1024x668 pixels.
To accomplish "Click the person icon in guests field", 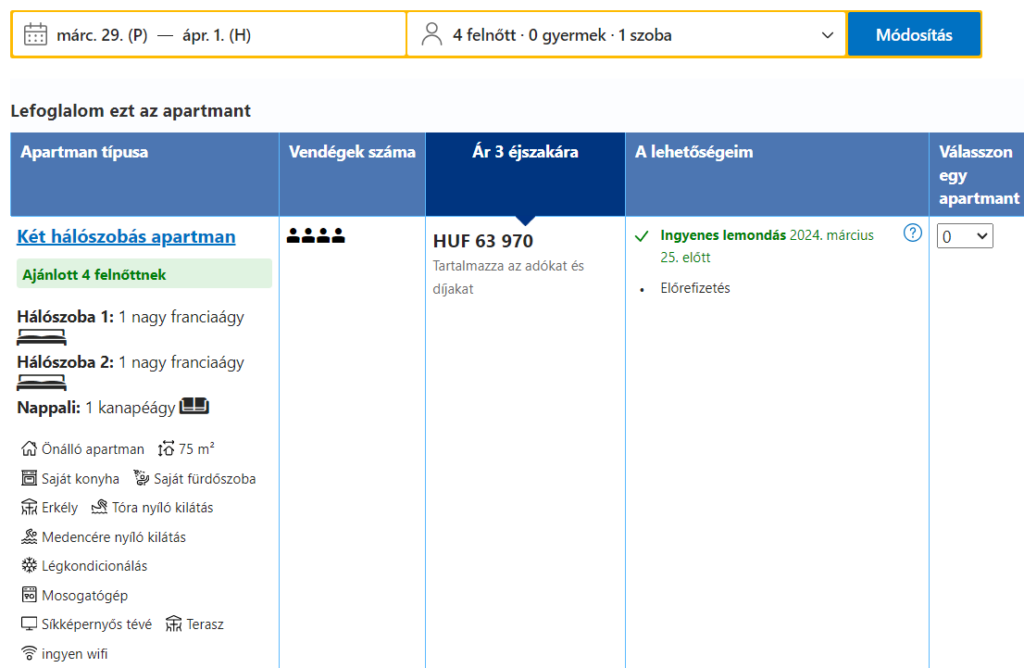I will (x=432, y=34).
